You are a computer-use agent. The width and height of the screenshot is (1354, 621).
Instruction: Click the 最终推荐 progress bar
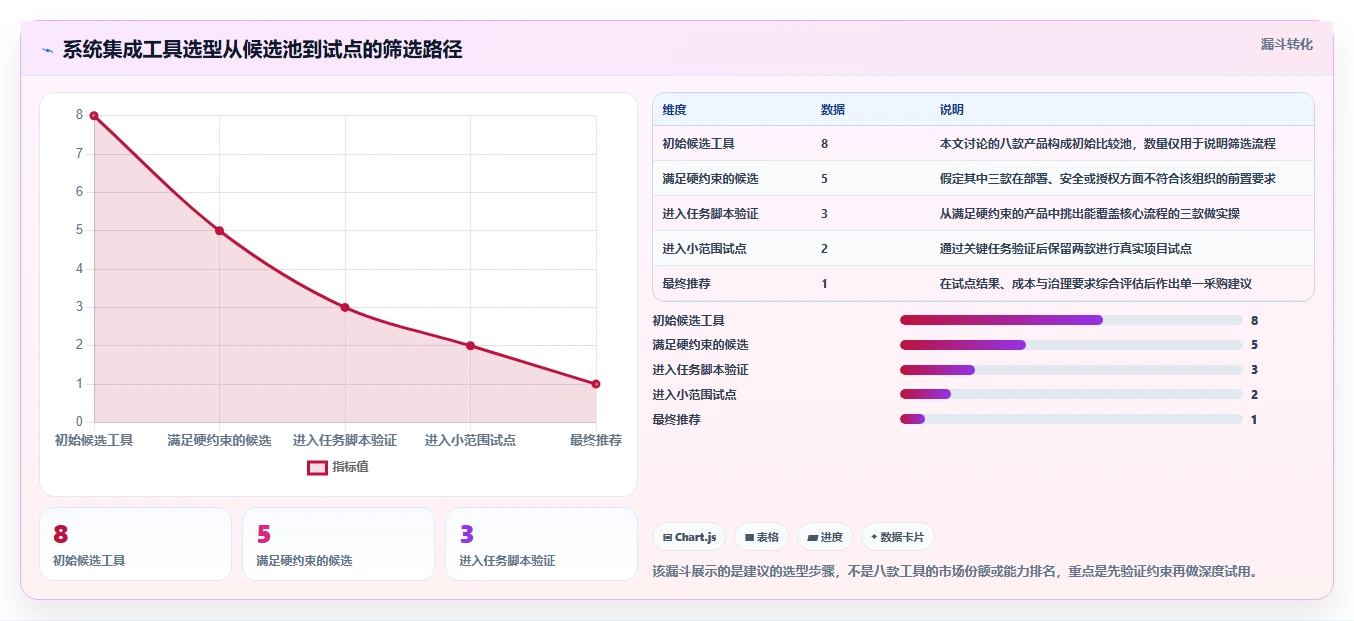tap(1071, 419)
